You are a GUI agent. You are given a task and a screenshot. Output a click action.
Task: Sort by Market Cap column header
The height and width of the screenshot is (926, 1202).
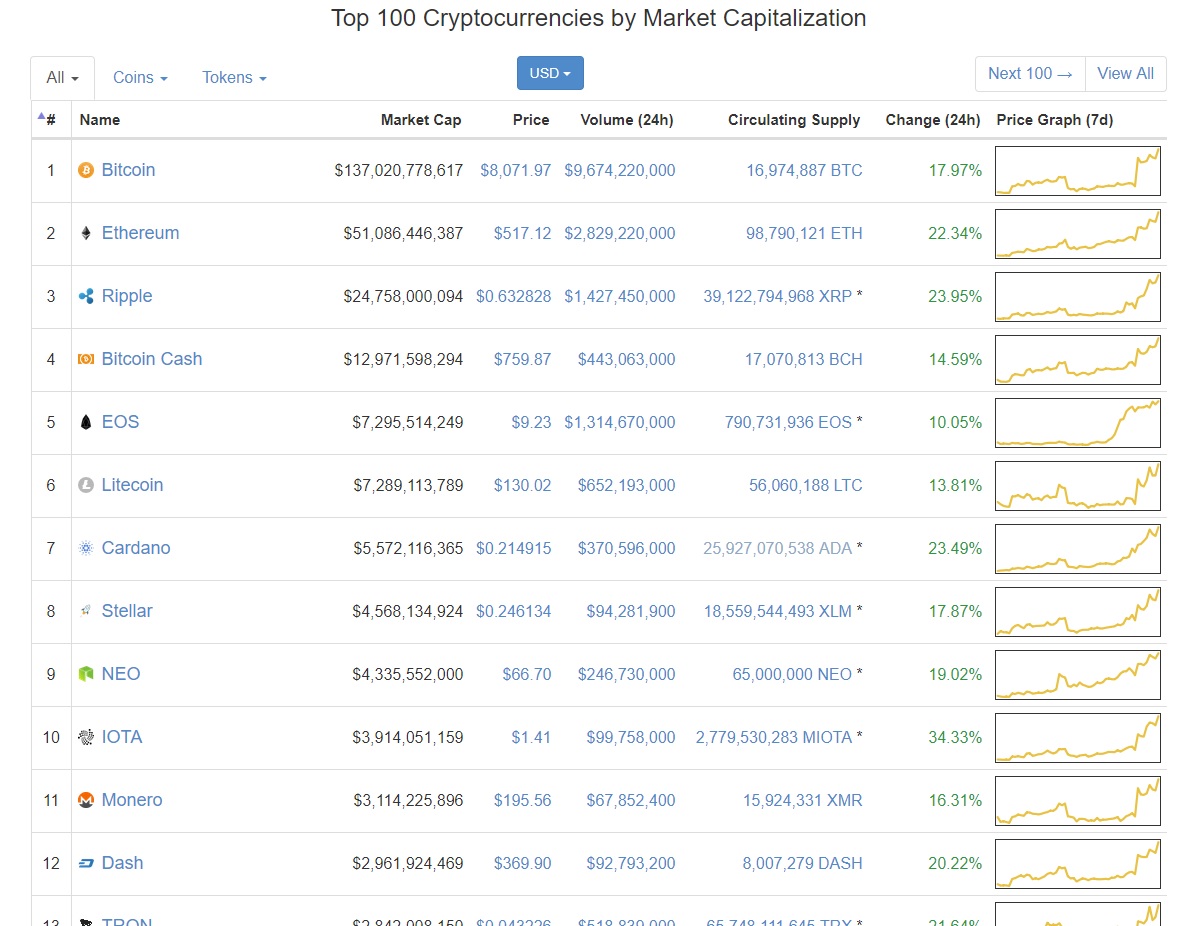tap(421, 120)
